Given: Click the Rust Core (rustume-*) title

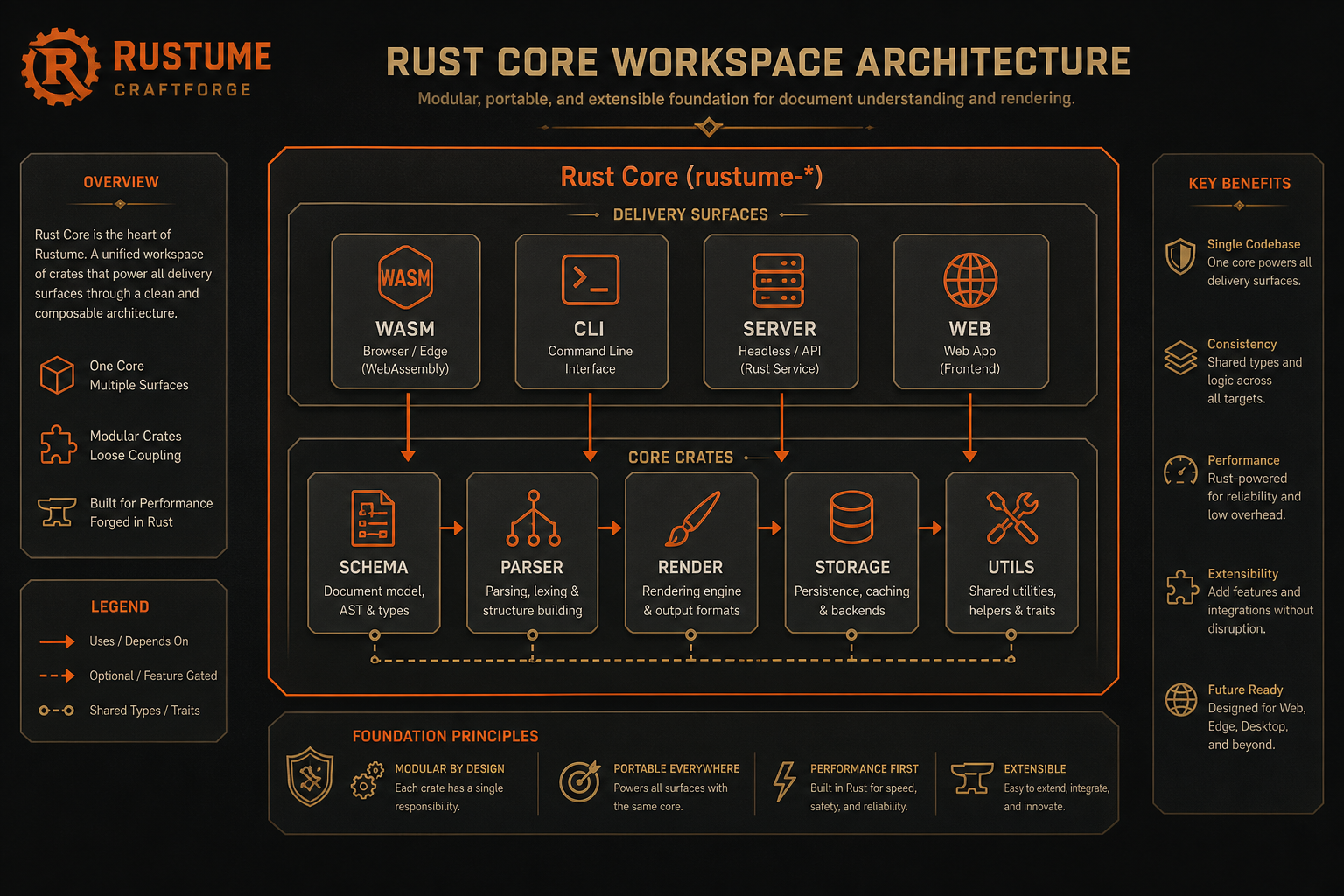Looking at the screenshot, I should 691,177.
